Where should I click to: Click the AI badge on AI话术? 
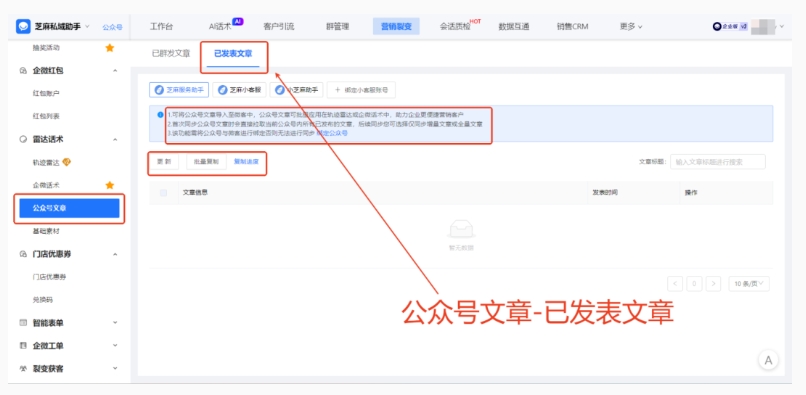tap(237, 22)
